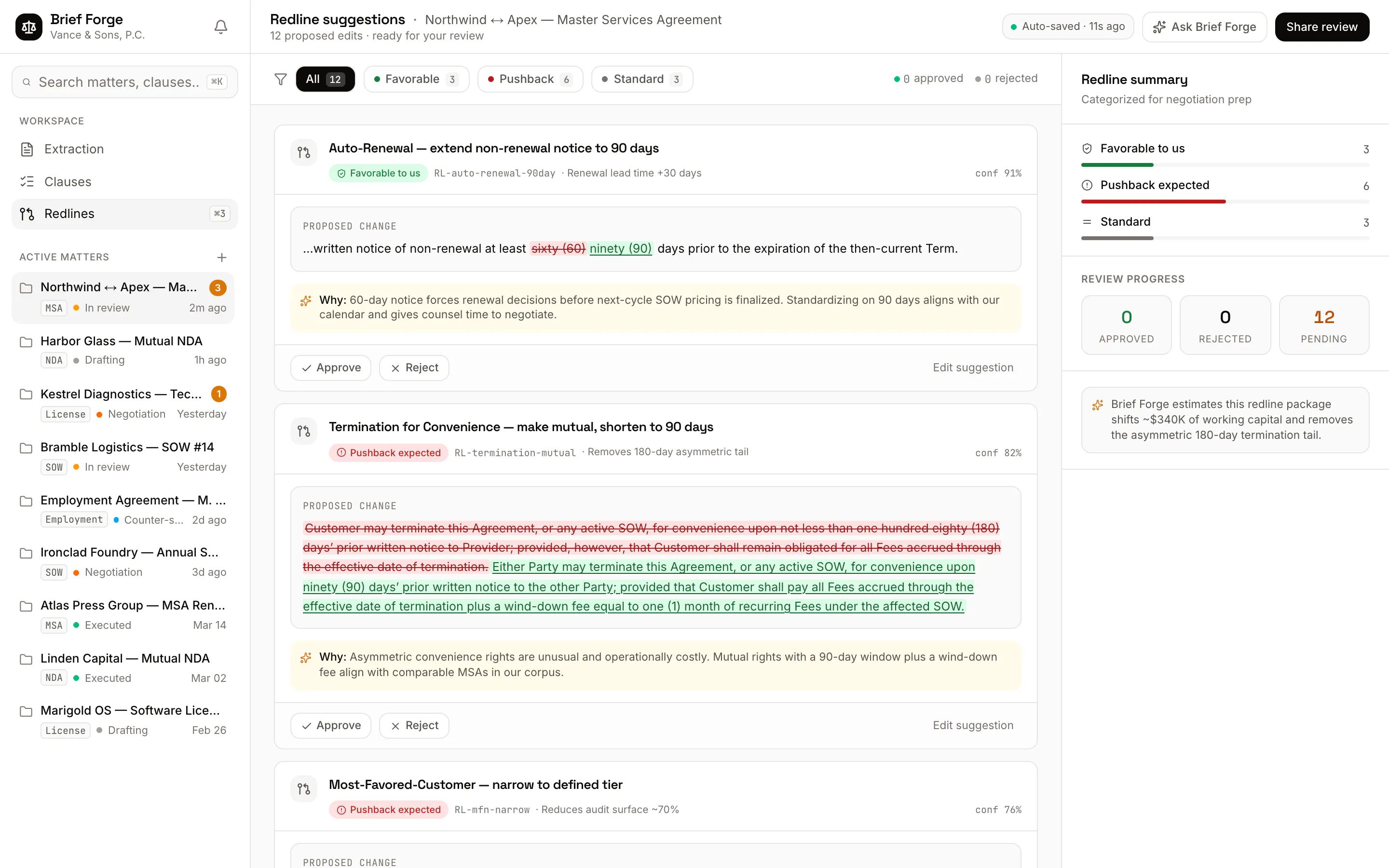
Task: Click the Atlas Press Group folder icon
Action: [x=27, y=606]
